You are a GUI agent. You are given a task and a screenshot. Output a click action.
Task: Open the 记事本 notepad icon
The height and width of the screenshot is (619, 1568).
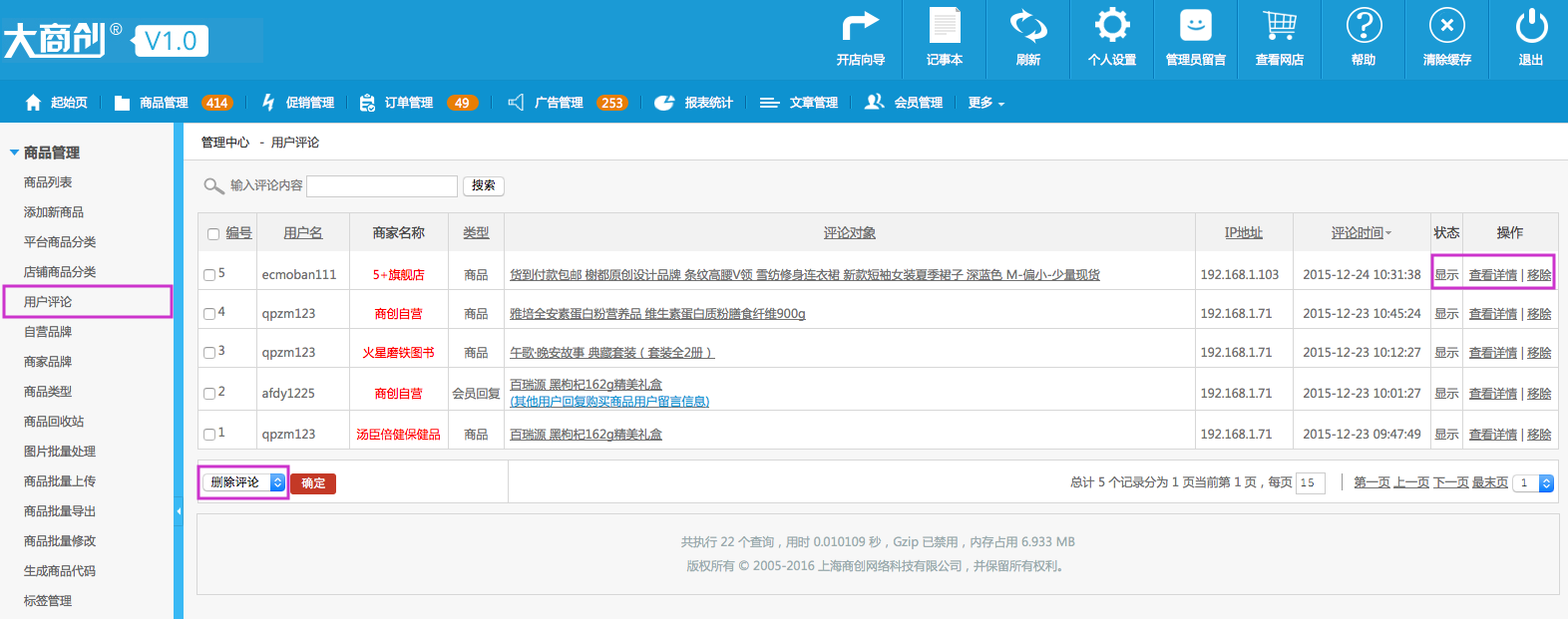(944, 26)
